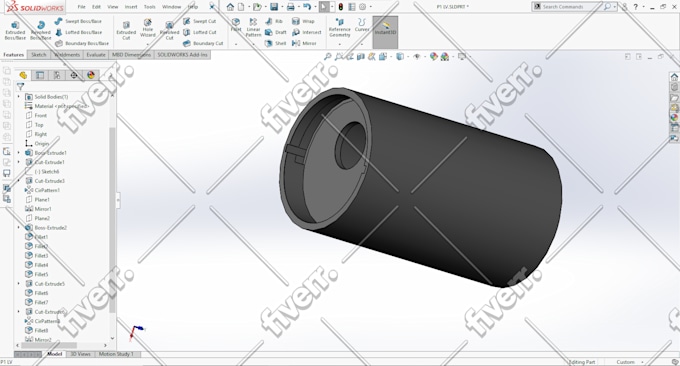Select the Fillet tool
This screenshot has height=366, width=680.
point(236,25)
